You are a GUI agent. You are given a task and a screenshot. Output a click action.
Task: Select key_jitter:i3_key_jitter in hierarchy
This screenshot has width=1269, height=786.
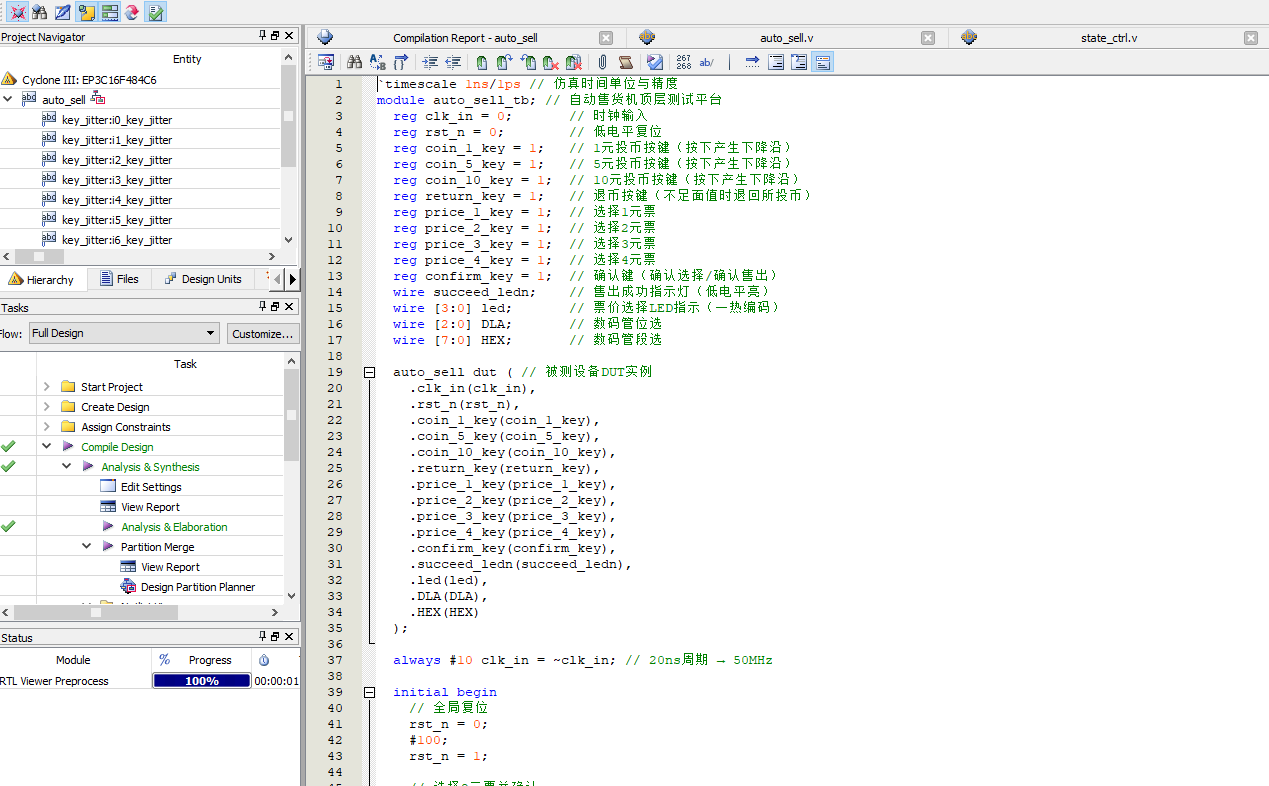[x=117, y=180]
